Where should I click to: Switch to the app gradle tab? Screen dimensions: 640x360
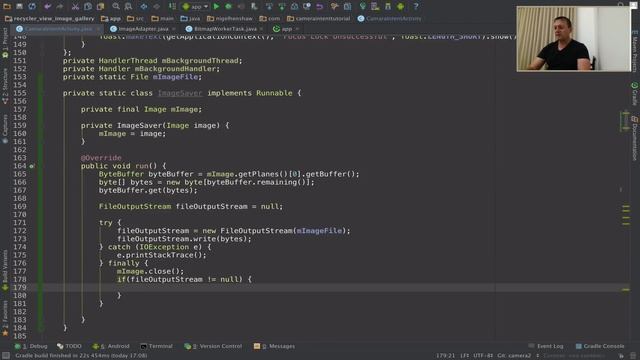pos(282,29)
